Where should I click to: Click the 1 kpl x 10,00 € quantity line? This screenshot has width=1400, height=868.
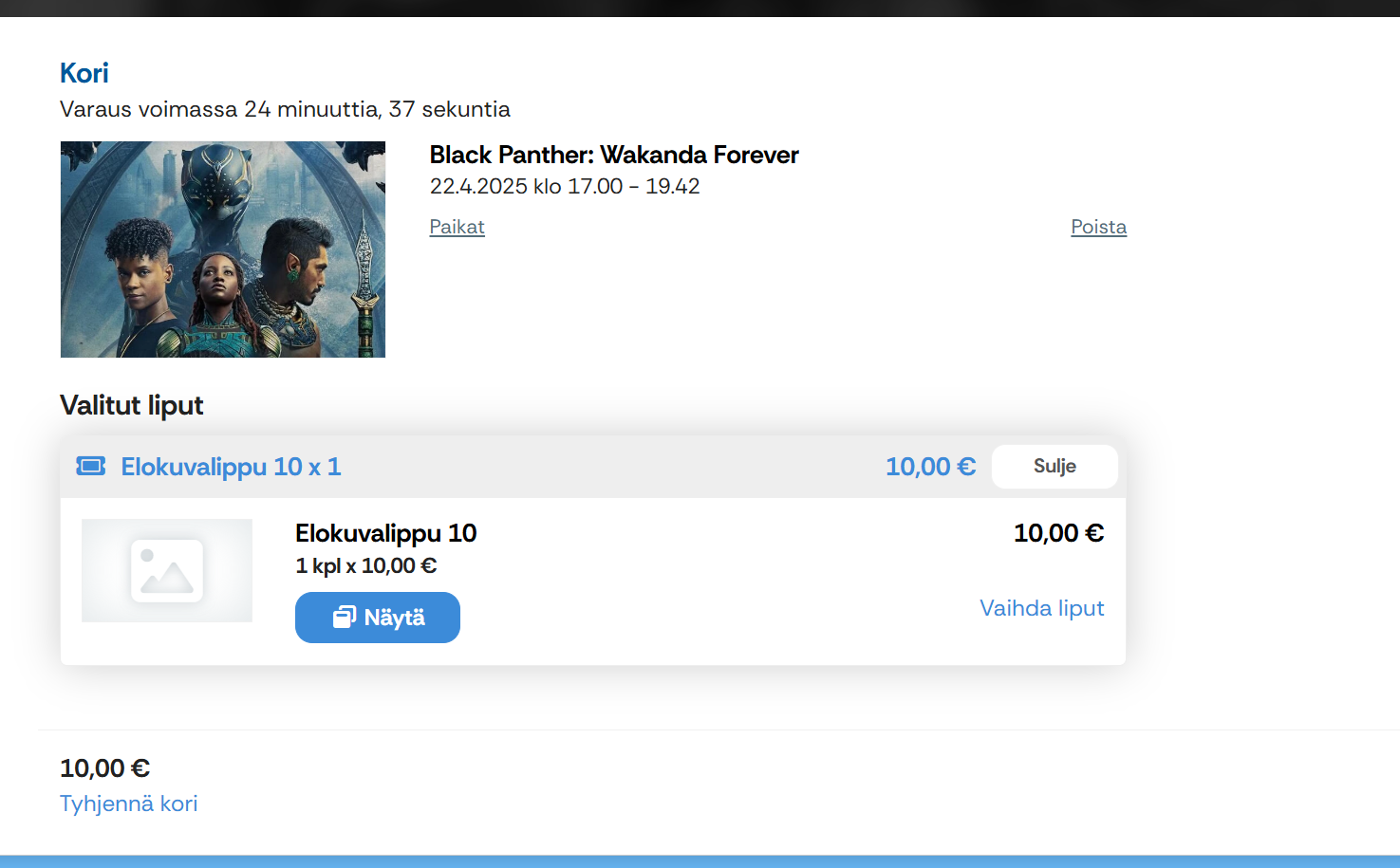(366, 565)
